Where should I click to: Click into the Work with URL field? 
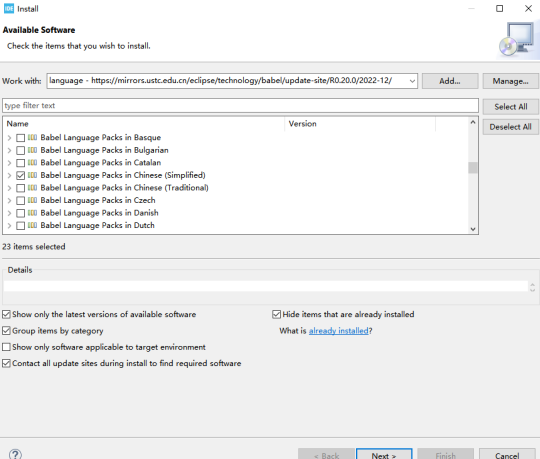(x=227, y=81)
